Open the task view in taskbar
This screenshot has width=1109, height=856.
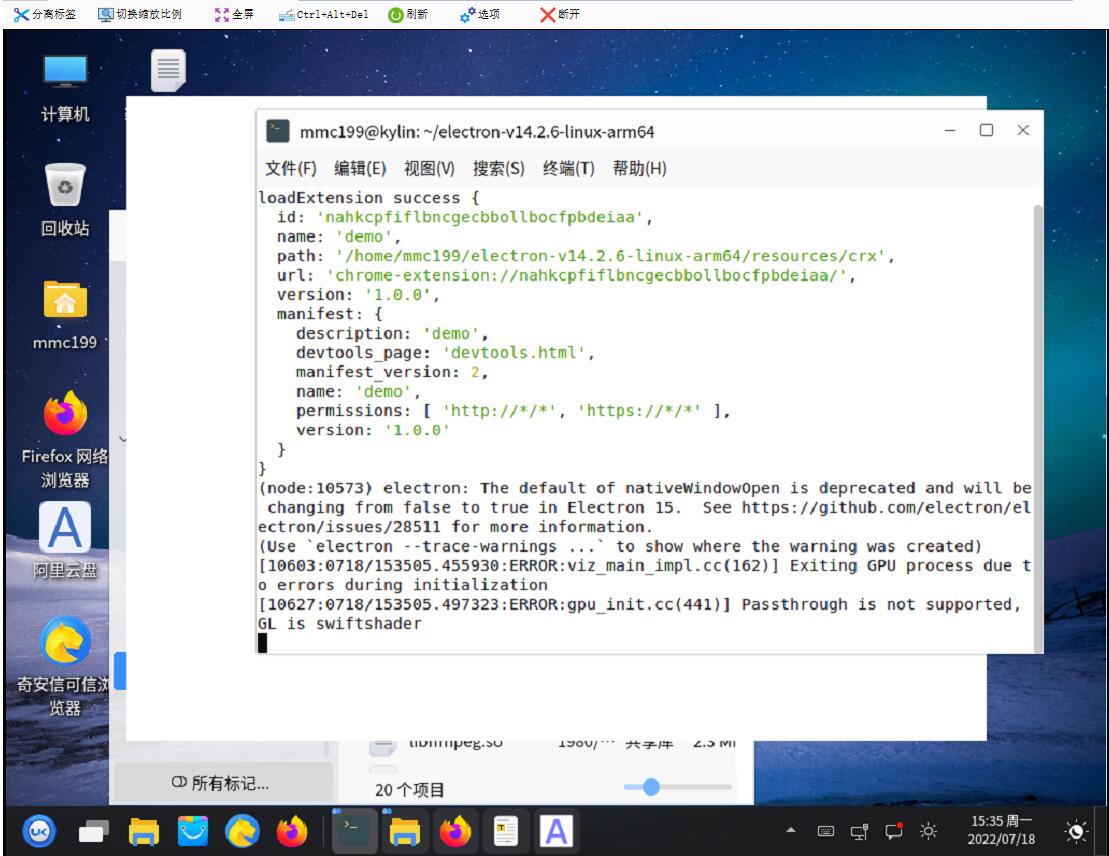[94, 831]
